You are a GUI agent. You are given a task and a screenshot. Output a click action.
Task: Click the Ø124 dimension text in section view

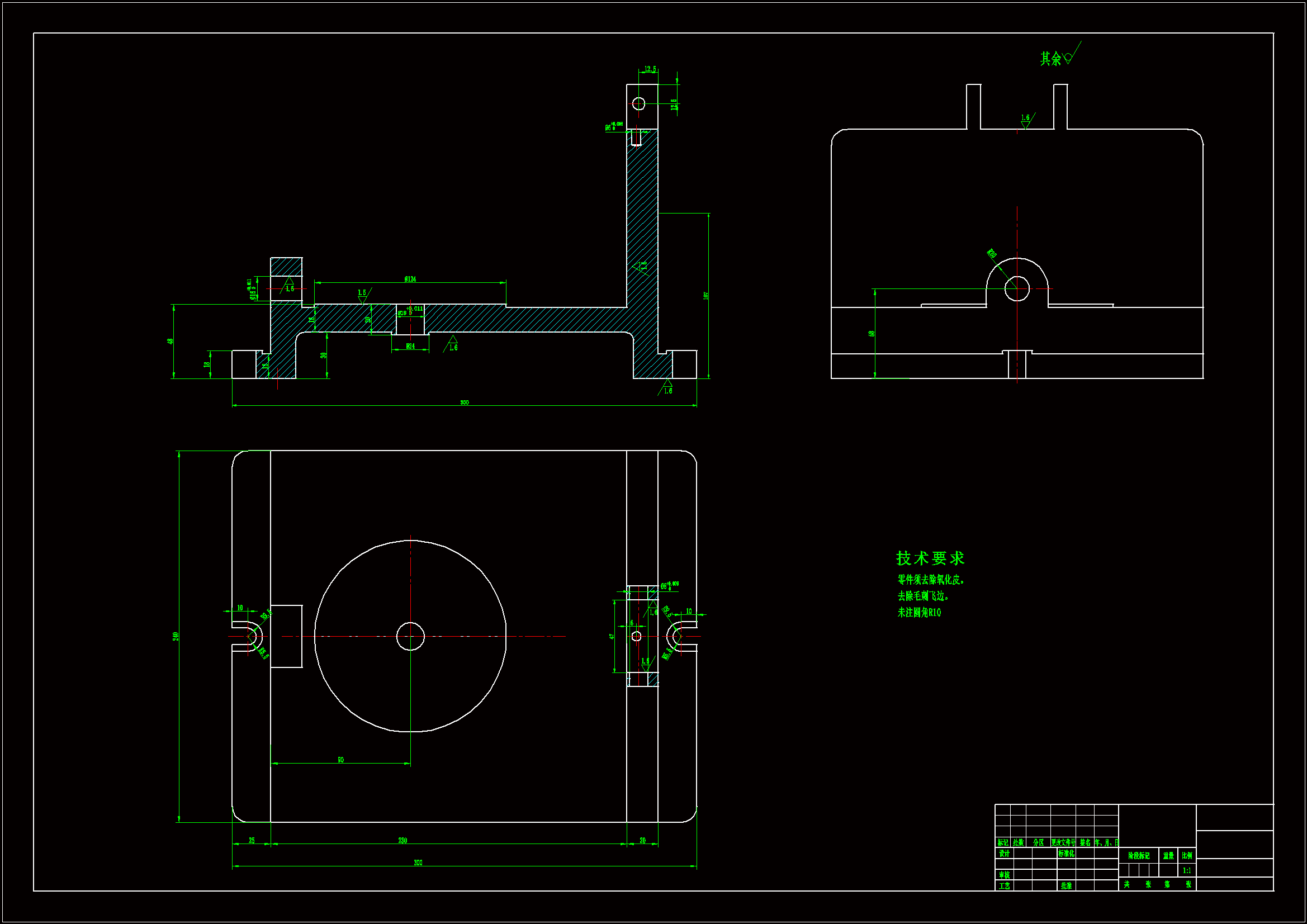pos(410,279)
